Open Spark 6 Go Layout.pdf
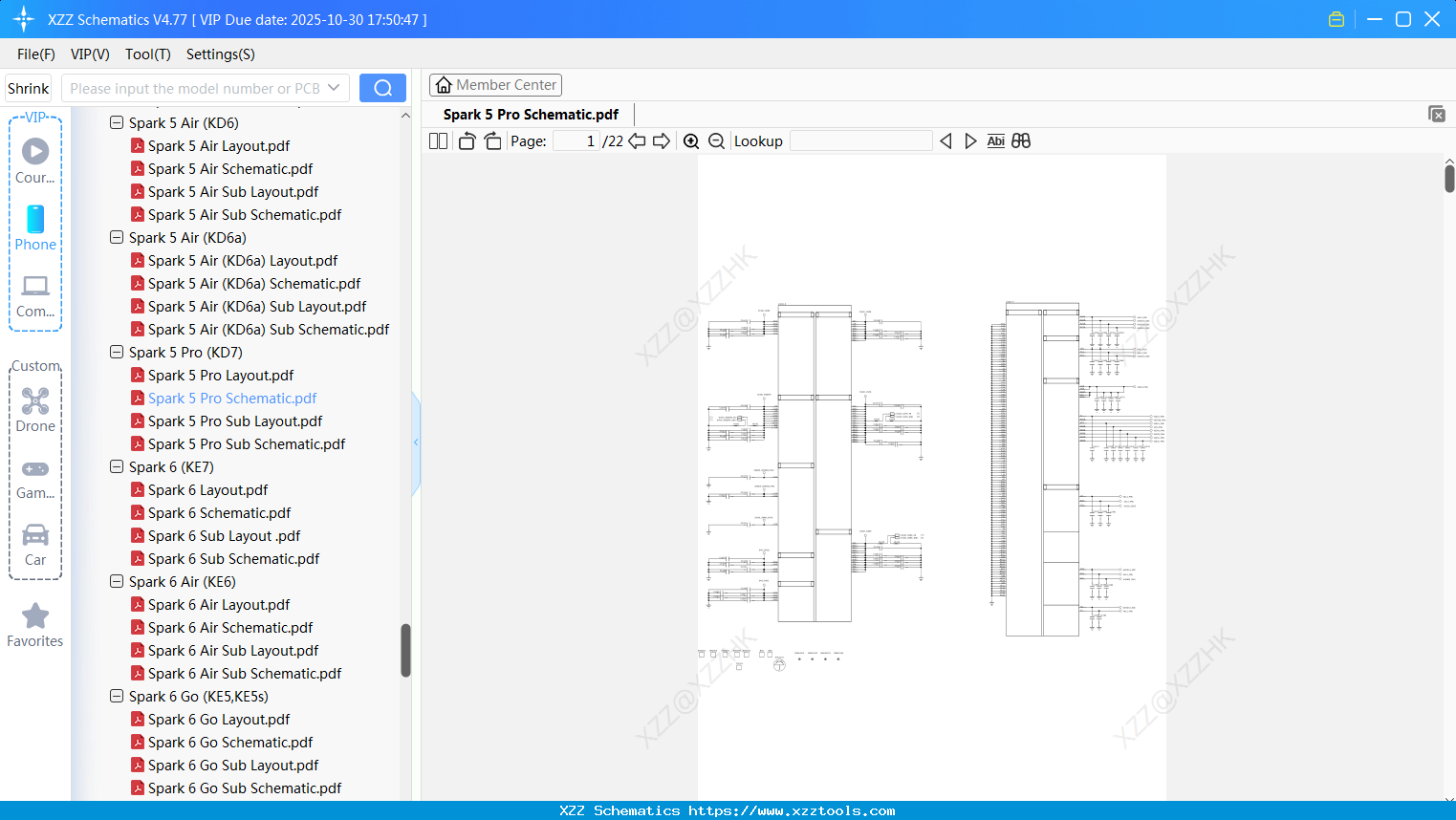 (218, 719)
